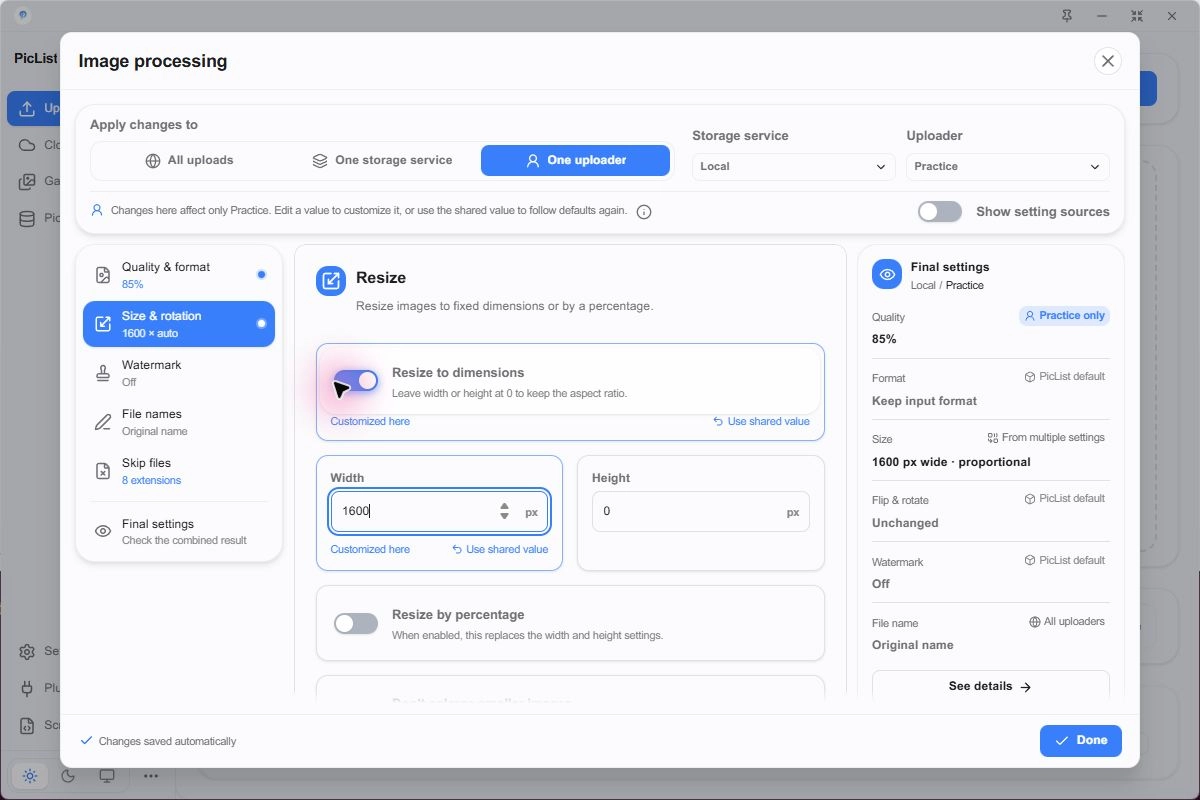1200x800 pixels.
Task: Click the cloud icon in PicList sidebar
Action: click(27, 145)
